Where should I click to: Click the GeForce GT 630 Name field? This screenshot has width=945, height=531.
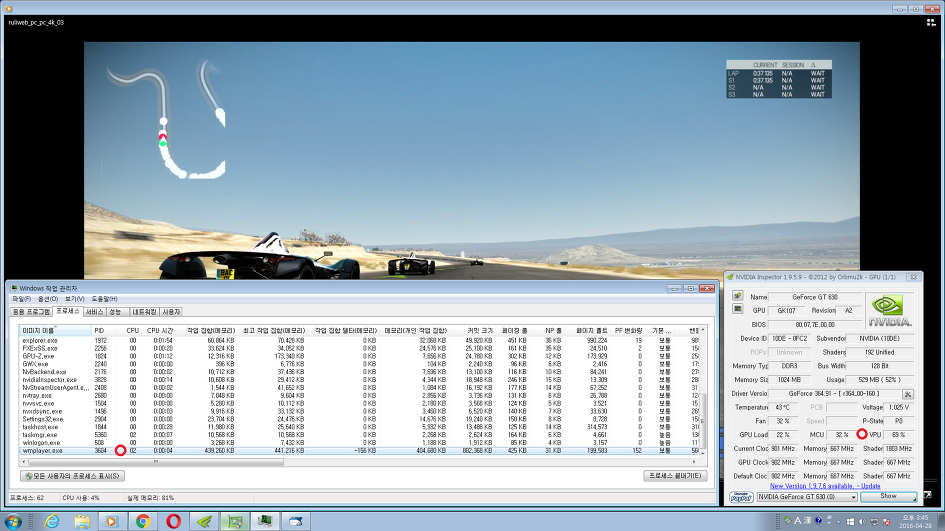[815, 297]
